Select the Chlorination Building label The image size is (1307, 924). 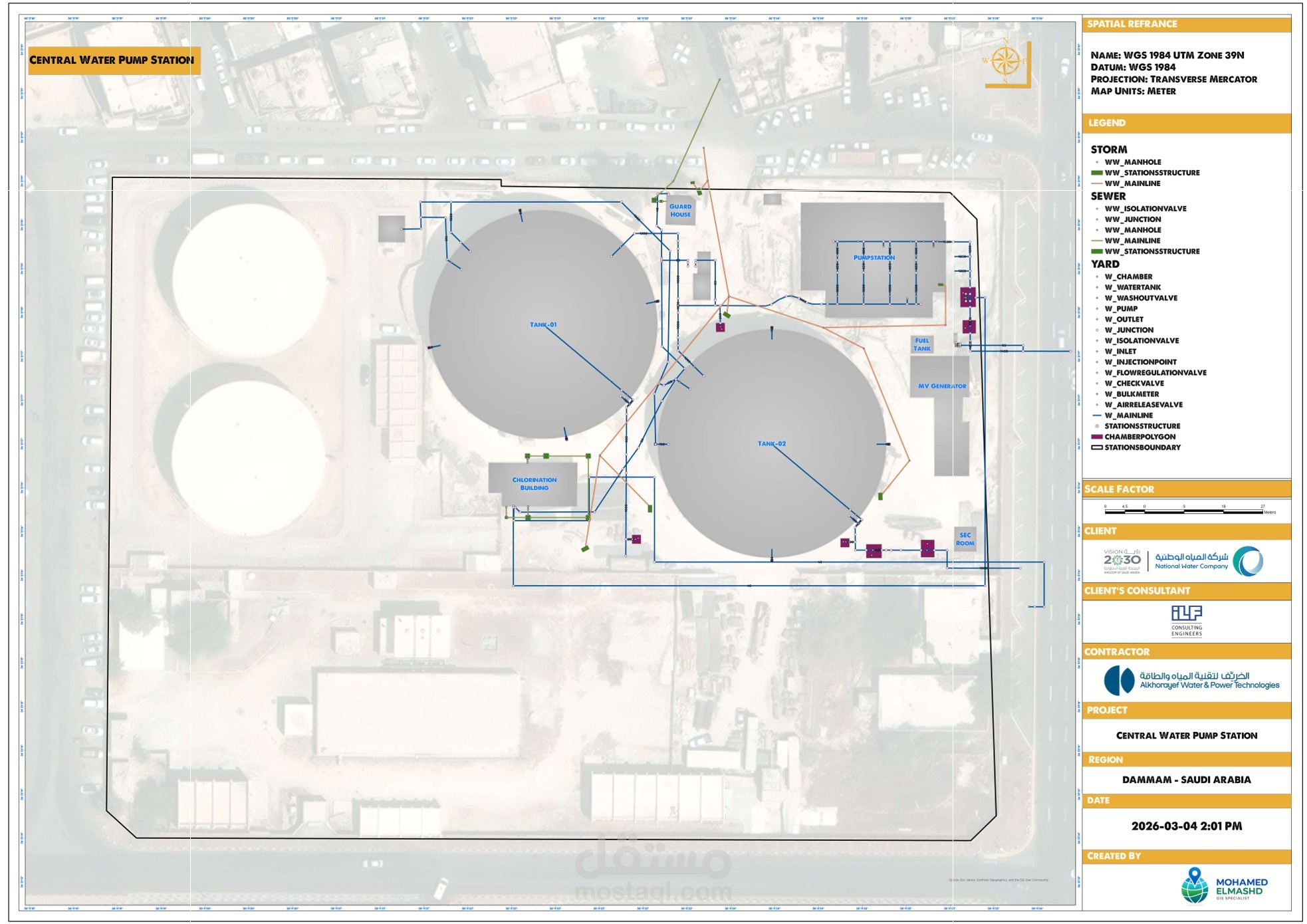point(535,484)
